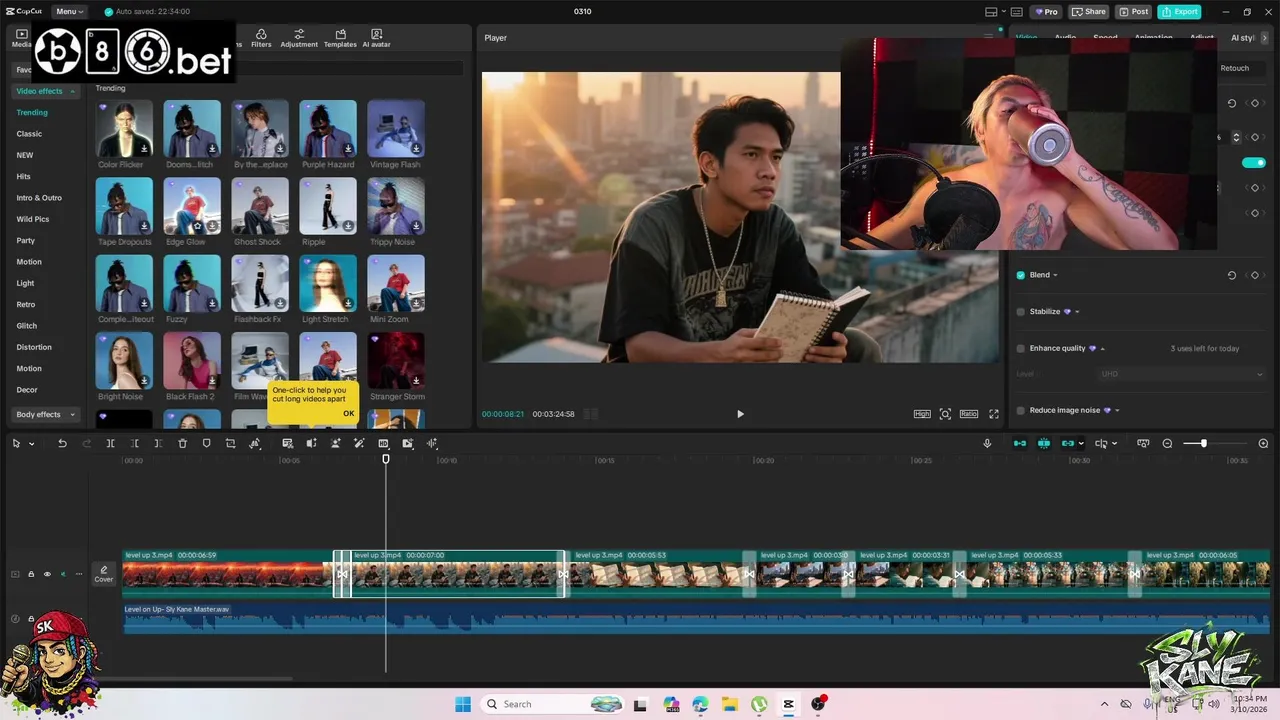This screenshot has width=1280, height=720.
Task: Hide the video track with eye icon
Action: 47,574
